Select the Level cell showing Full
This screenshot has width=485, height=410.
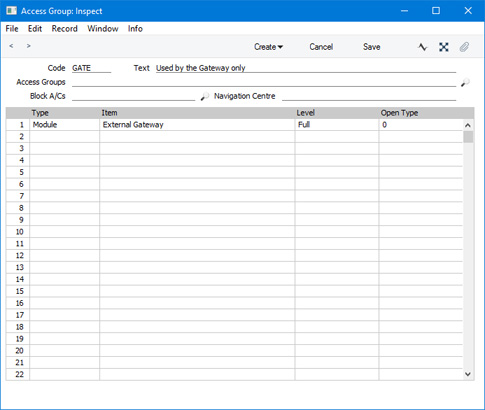click(337, 125)
